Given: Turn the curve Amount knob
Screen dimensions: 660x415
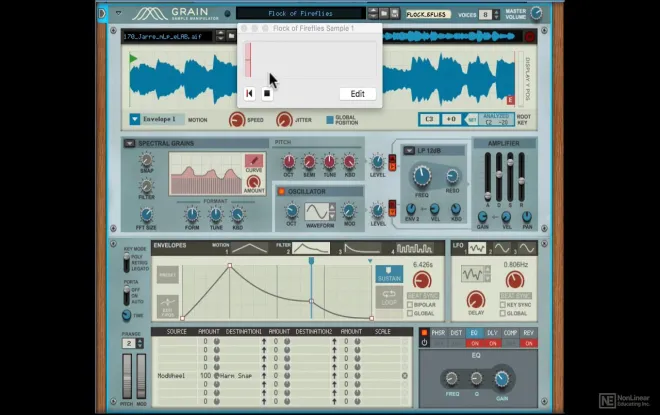Looking at the screenshot, I should pyautogui.click(x=254, y=182).
